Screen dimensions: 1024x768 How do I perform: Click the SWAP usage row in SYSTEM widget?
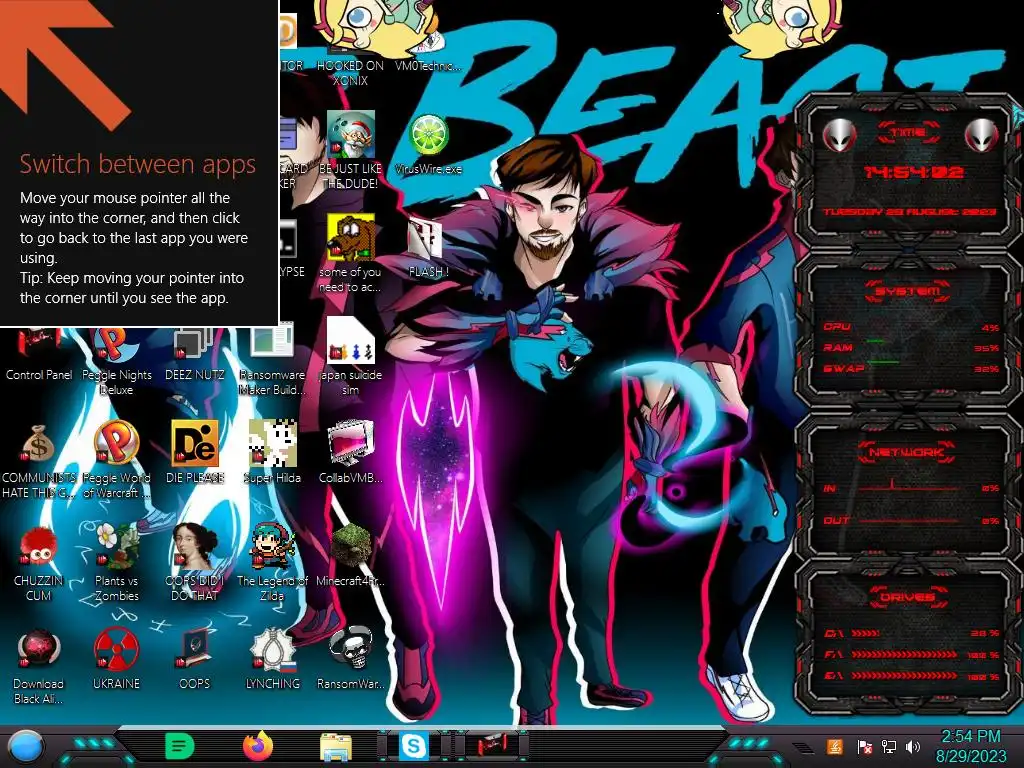pyautogui.click(x=911, y=369)
